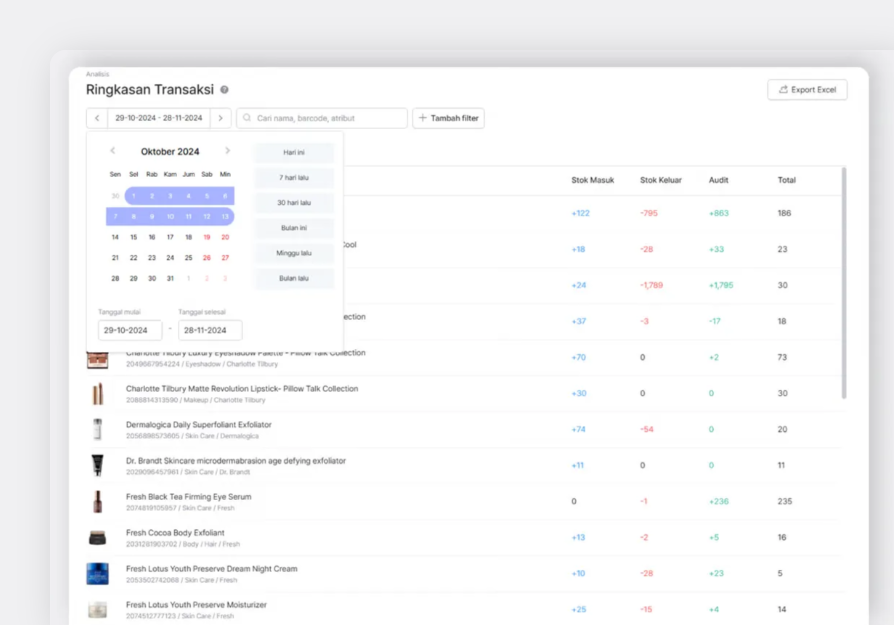Viewport: 894px width, 625px height.
Task: Open Fresh Black Tea Firming Eye Serum thumbnail
Action: (97, 501)
